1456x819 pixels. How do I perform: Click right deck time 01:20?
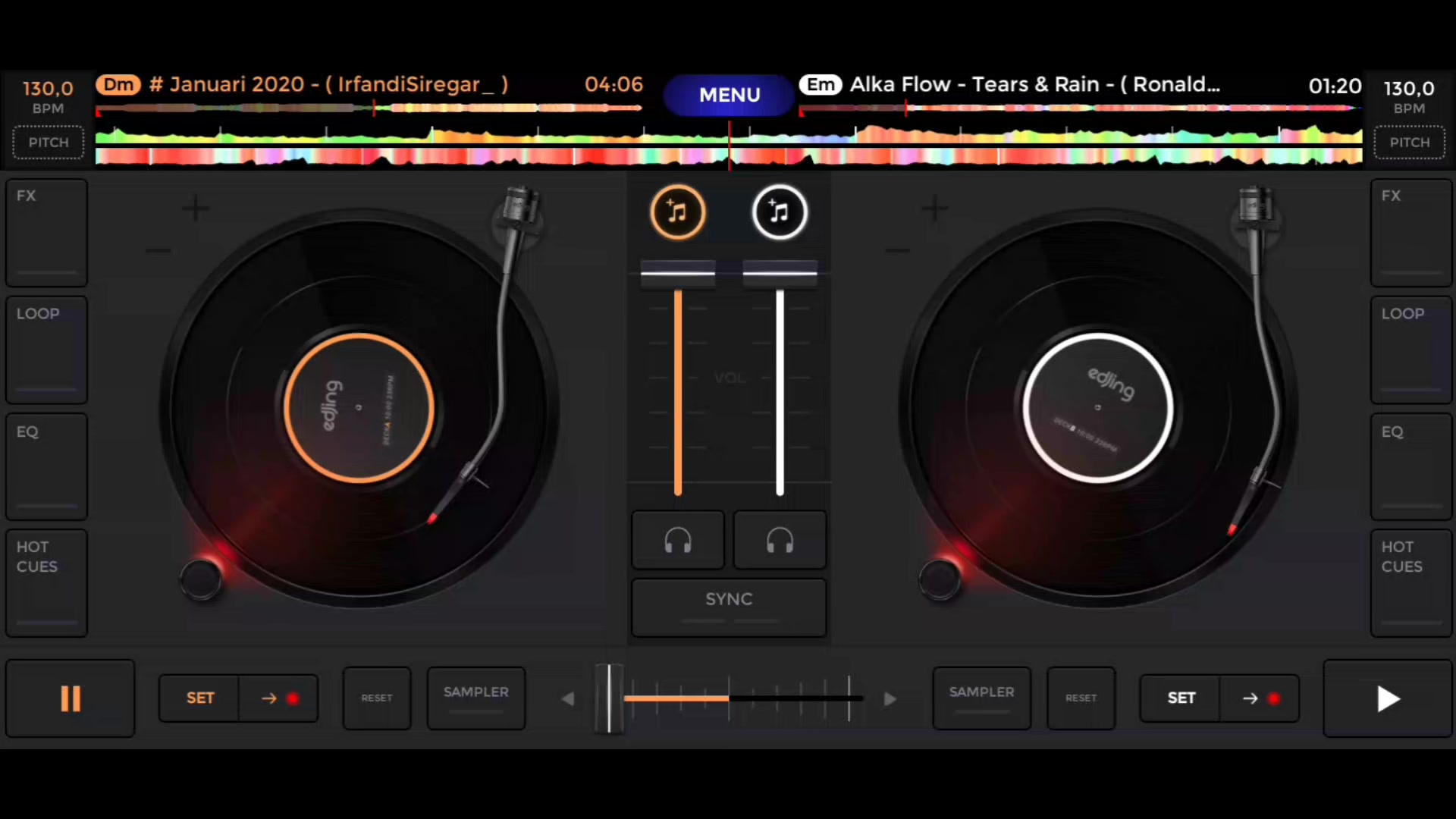pyautogui.click(x=1335, y=86)
